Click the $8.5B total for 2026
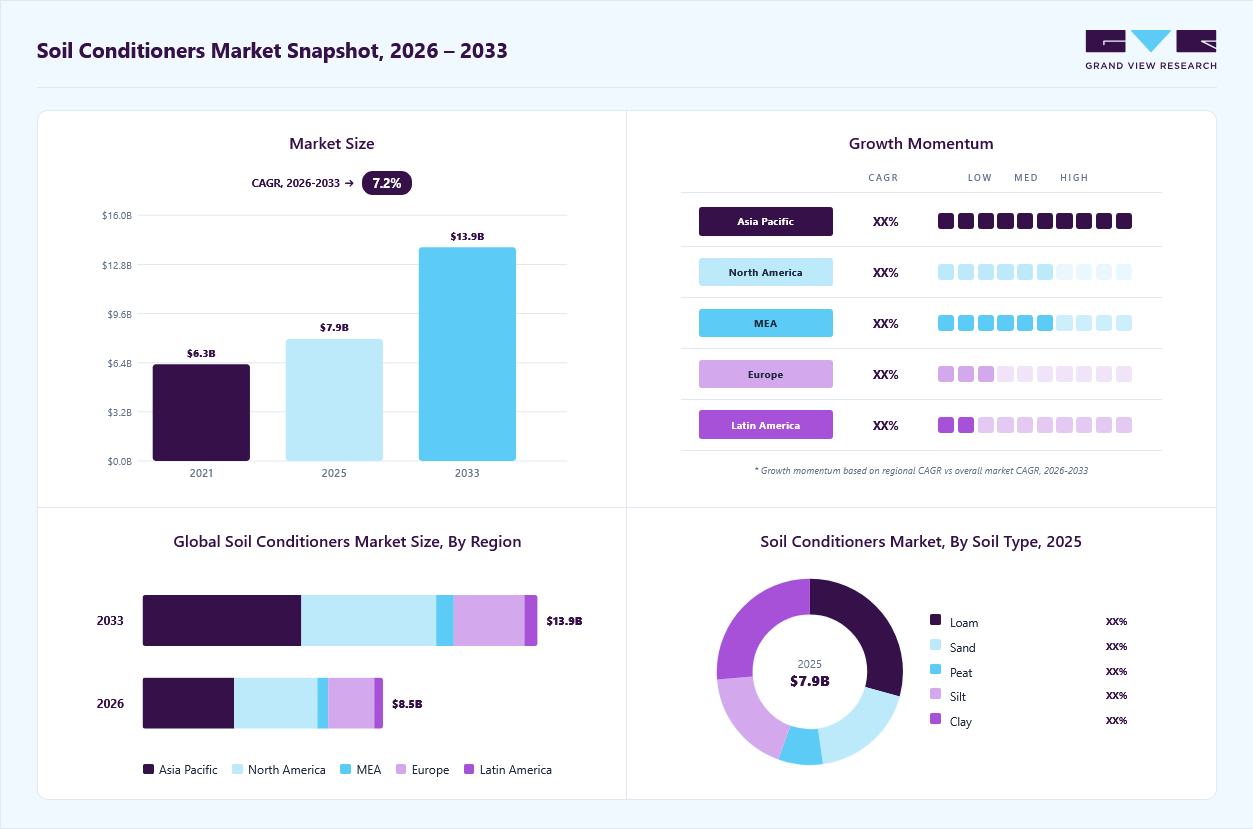 pos(407,704)
